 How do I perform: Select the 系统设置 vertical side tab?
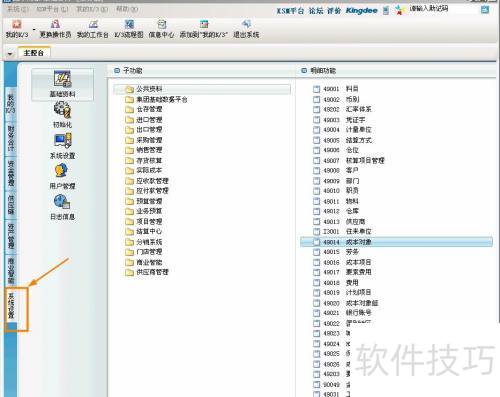11,306
